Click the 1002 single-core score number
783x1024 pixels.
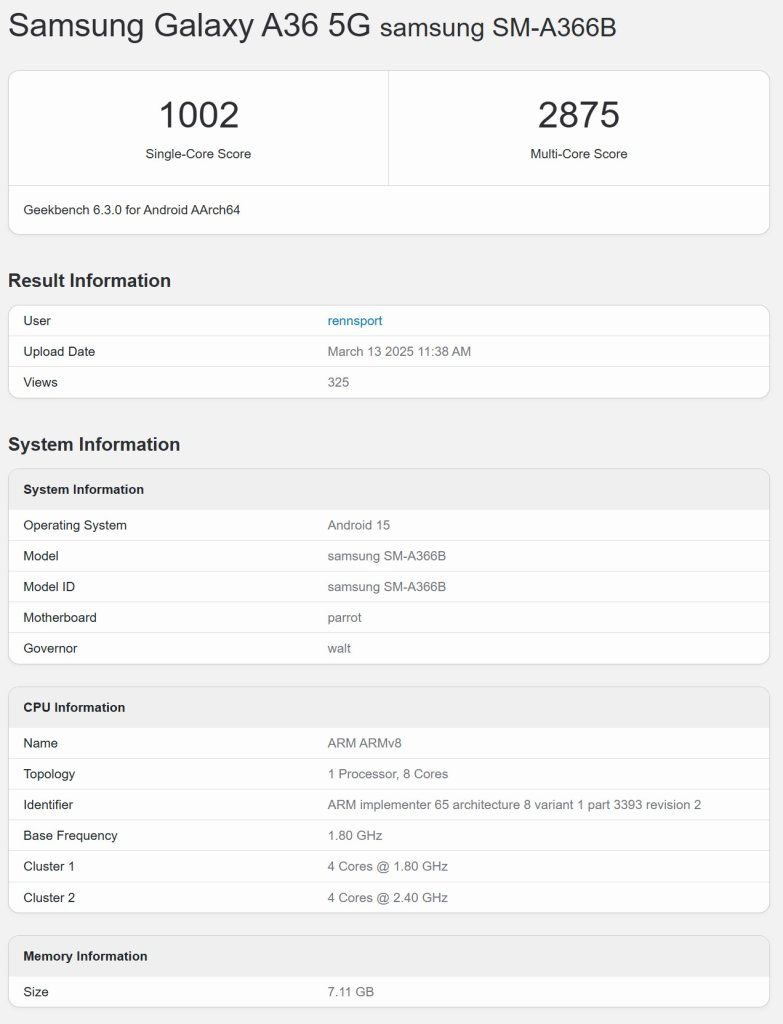(x=198, y=116)
